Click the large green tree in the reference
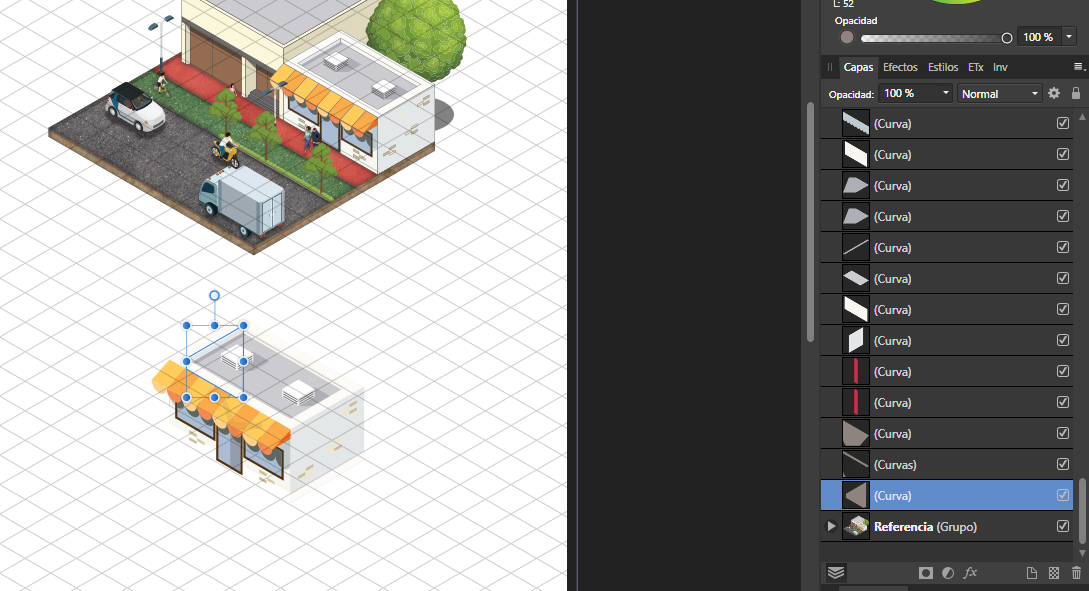Viewport: 1089px width, 591px height. pyautogui.click(x=416, y=36)
